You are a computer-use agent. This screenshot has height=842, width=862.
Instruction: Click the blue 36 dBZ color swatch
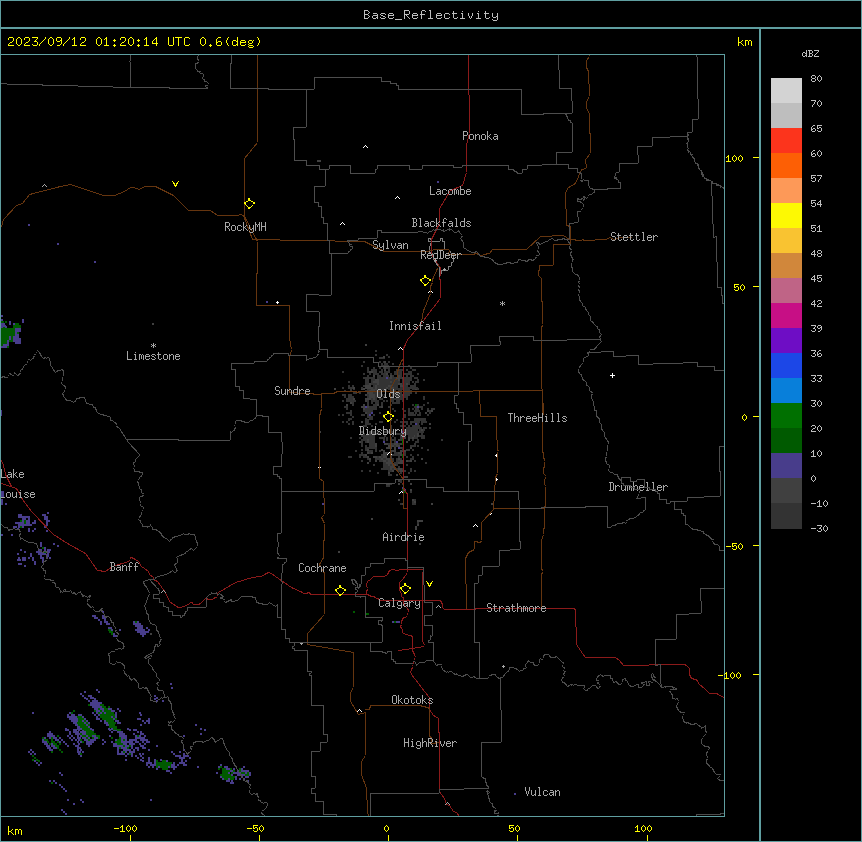(786, 365)
